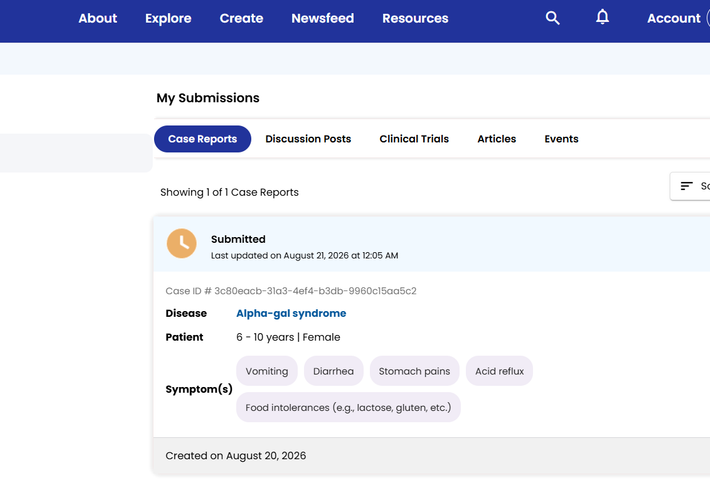Screen dimensions: 710x500
Task: Click the My Submissions heading
Action: 208,98
